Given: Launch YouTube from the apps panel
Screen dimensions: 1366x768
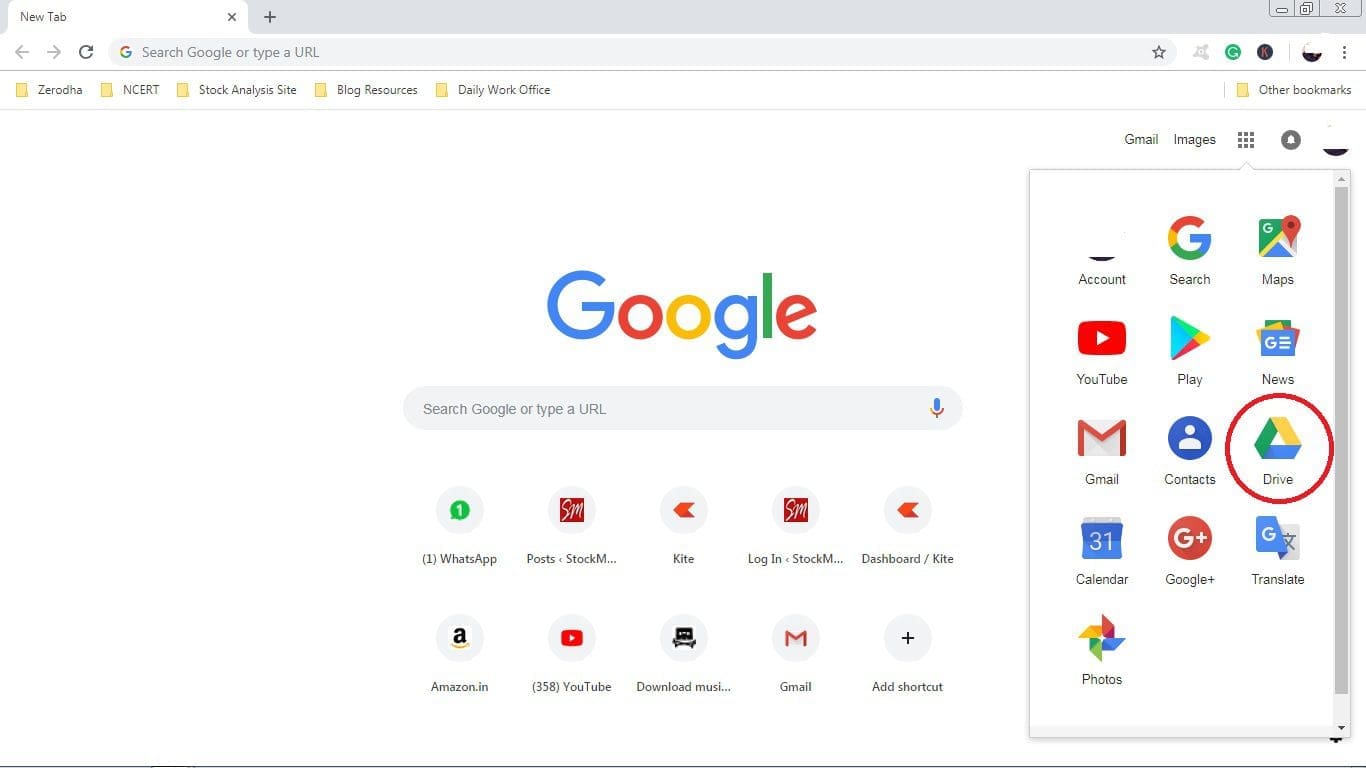Looking at the screenshot, I should click(1102, 351).
